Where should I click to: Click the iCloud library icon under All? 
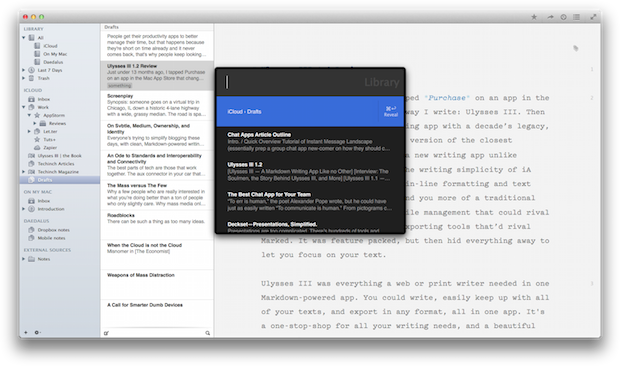click(x=37, y=46)
